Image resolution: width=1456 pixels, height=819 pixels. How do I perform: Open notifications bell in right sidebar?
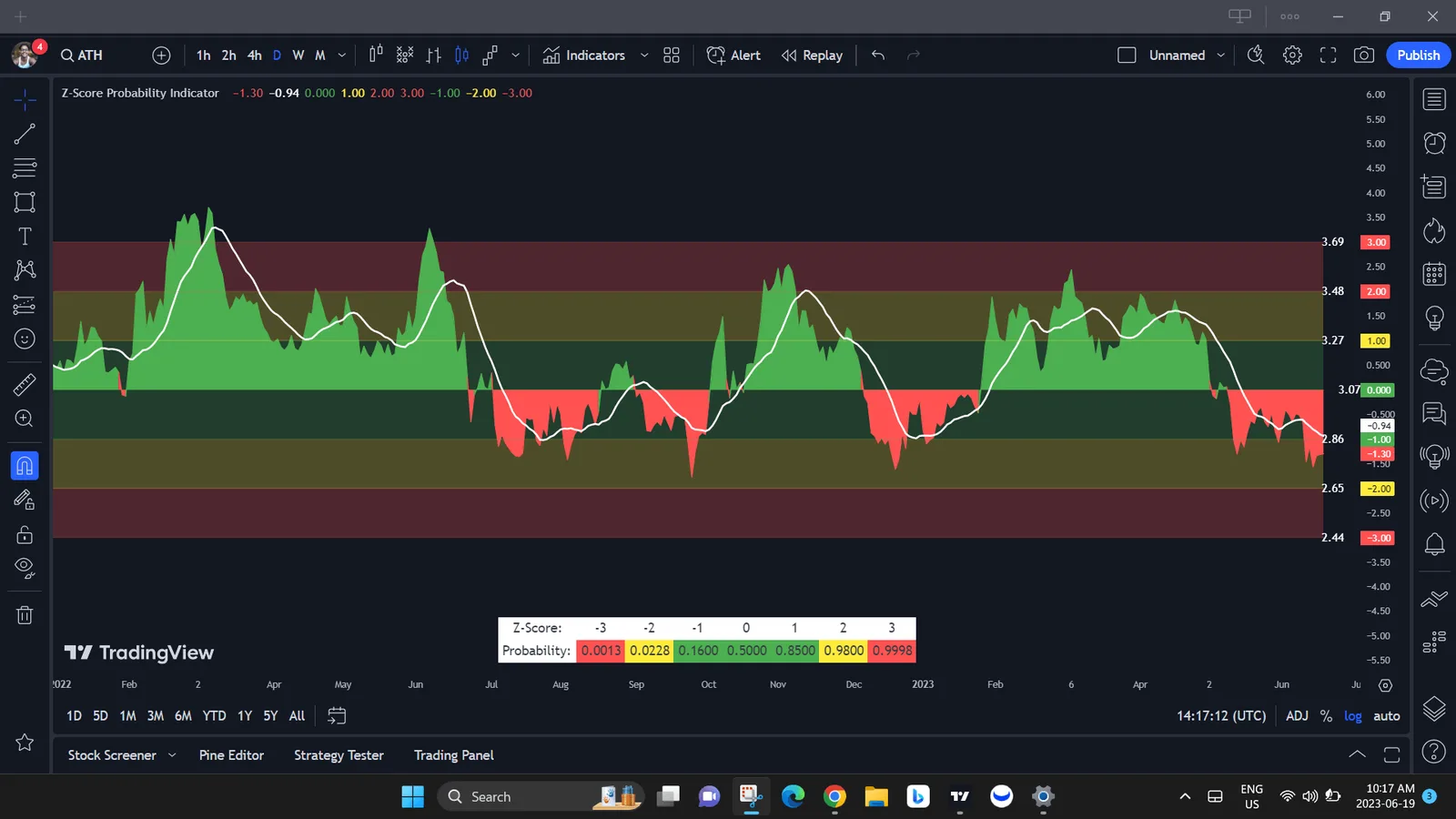(x=1434, y=544)
